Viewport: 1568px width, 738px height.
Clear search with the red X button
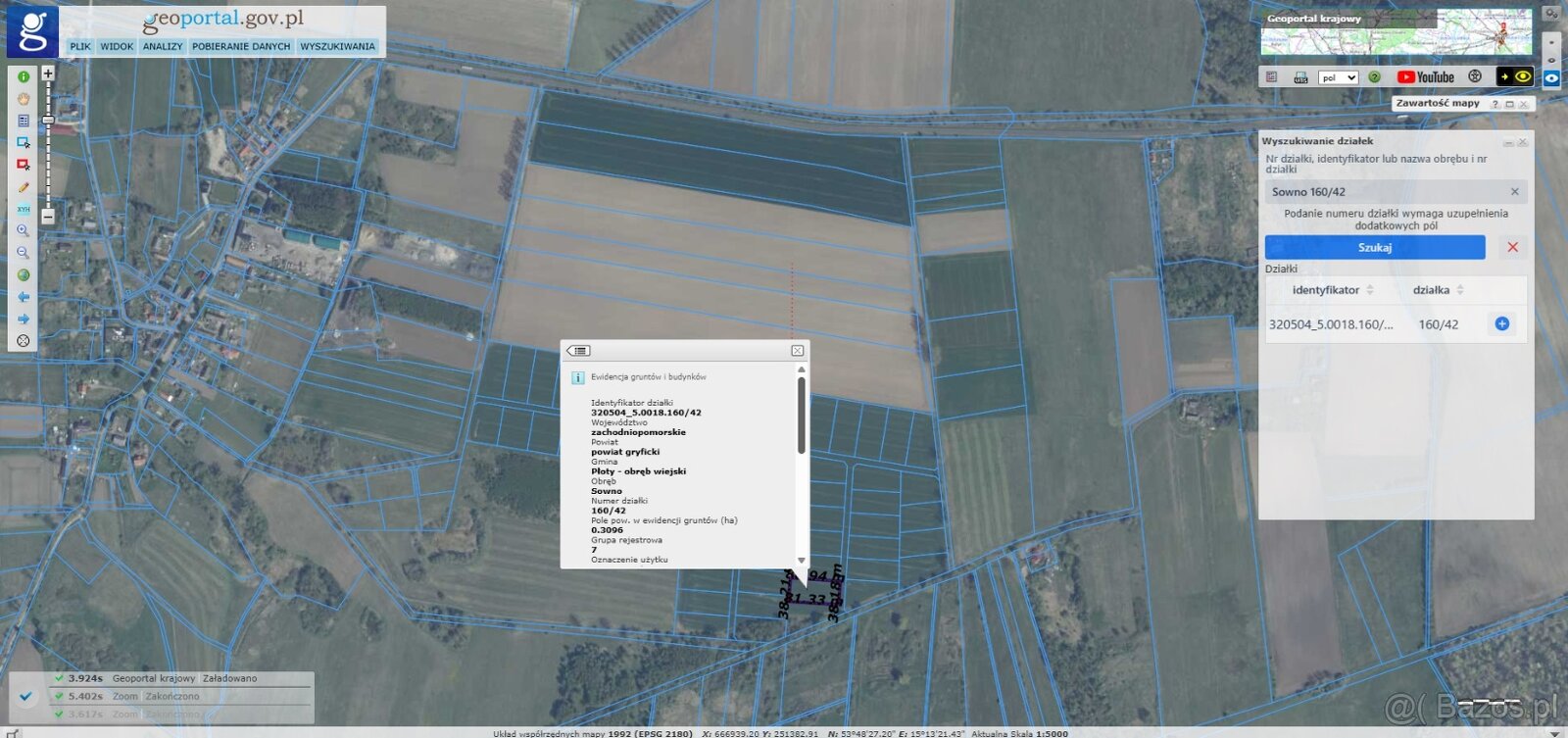coord(1512,248)
